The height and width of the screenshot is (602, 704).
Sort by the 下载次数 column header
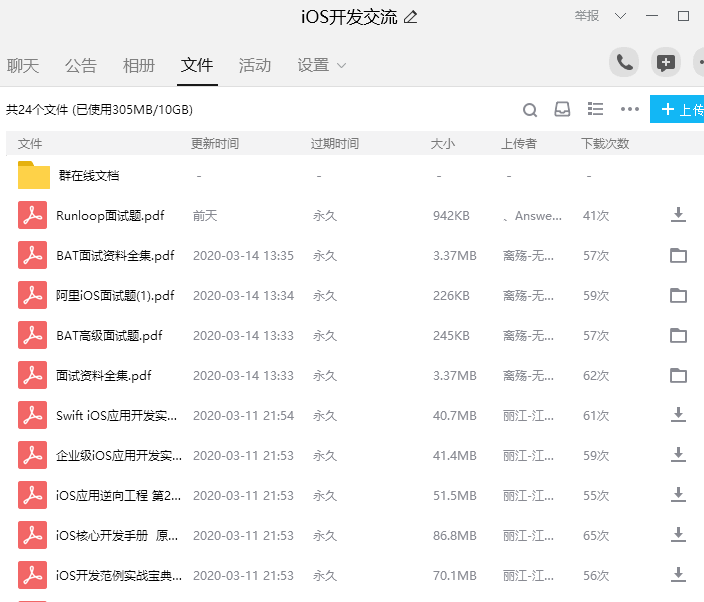click(605, 144)
